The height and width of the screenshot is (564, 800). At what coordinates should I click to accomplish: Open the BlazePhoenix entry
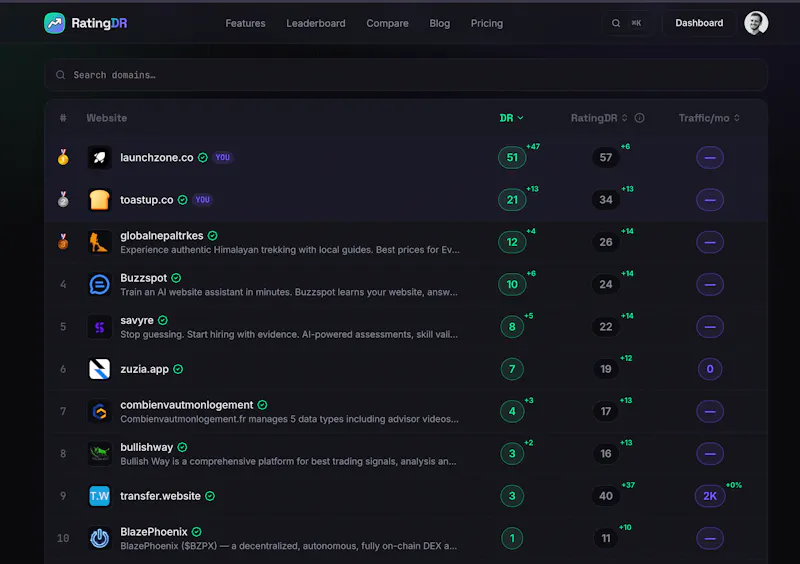pyautogui.click(x=154, y=532)
